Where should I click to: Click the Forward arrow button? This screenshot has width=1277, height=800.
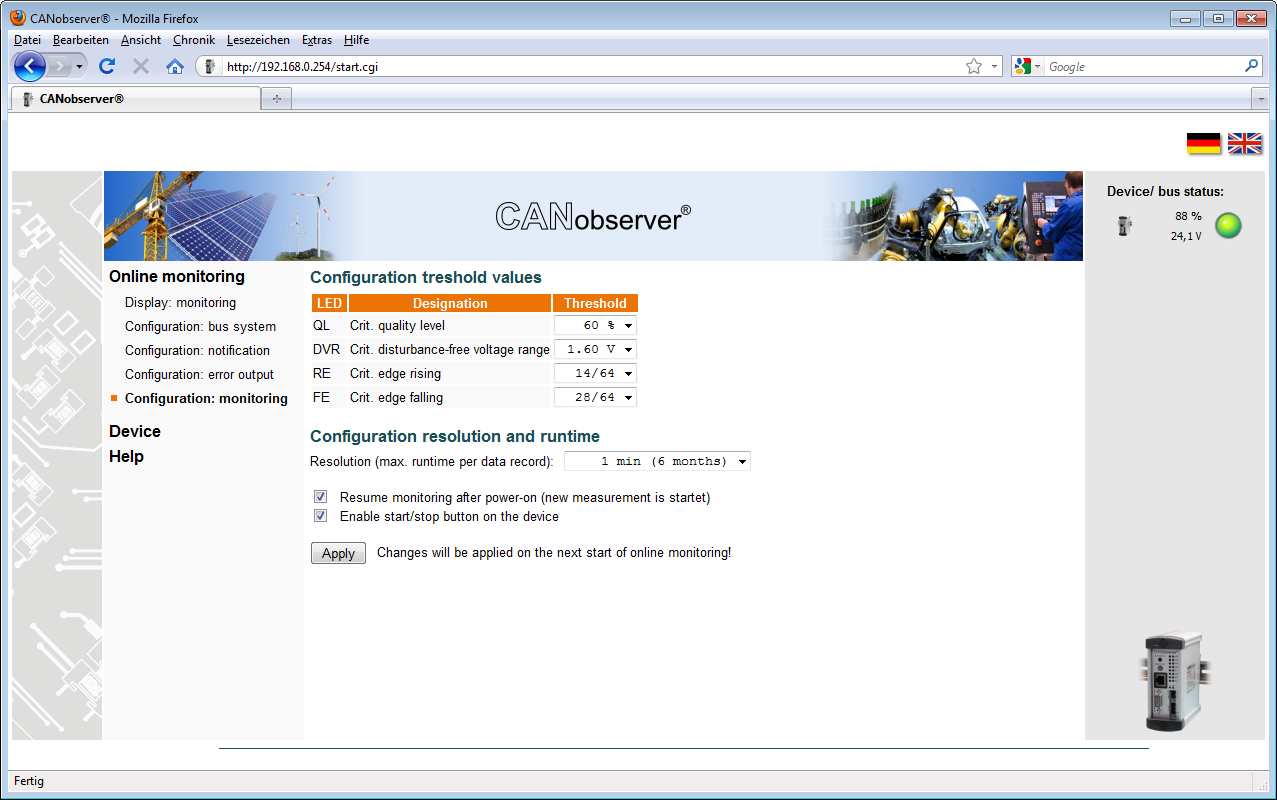point(59,67)
